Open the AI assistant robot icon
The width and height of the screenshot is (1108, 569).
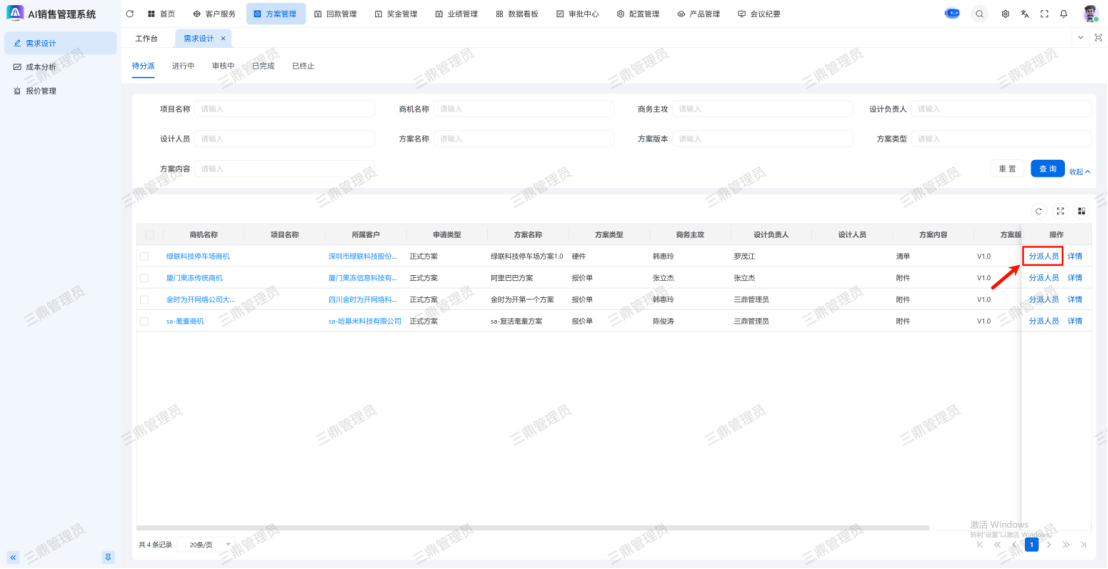click(x=952, y=14)
